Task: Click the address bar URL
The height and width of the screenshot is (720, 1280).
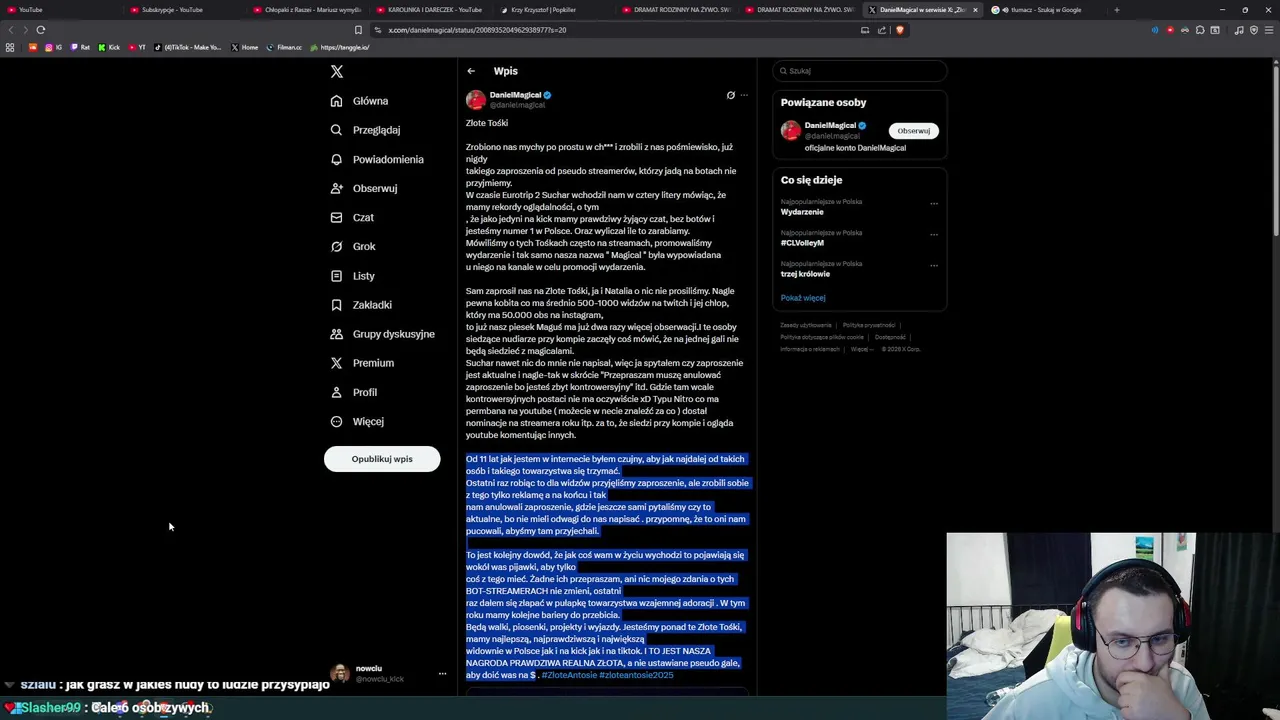Action: pyautogui.click(x=477, y=30)
